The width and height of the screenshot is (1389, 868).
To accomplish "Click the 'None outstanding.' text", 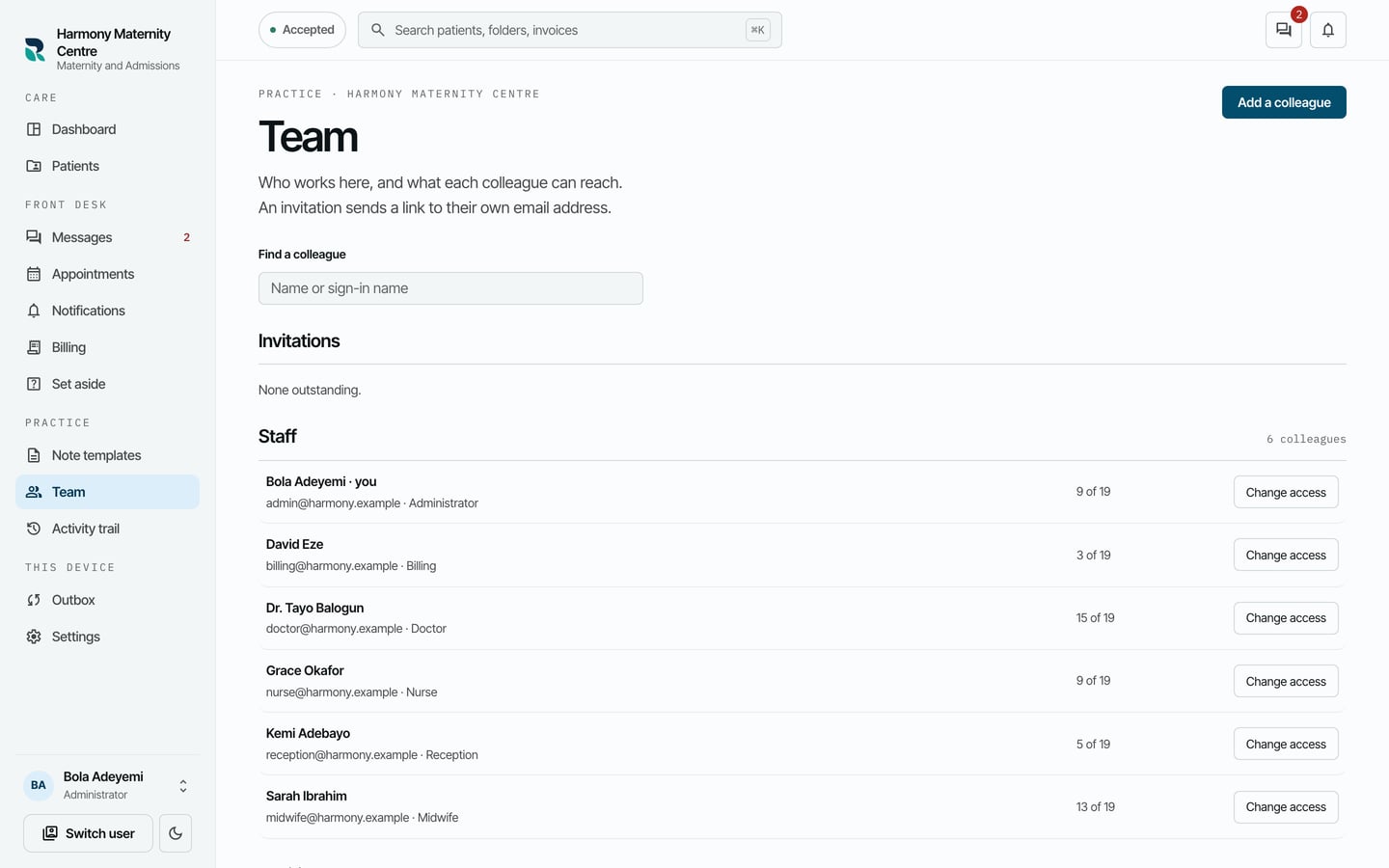I will point(310,390).
